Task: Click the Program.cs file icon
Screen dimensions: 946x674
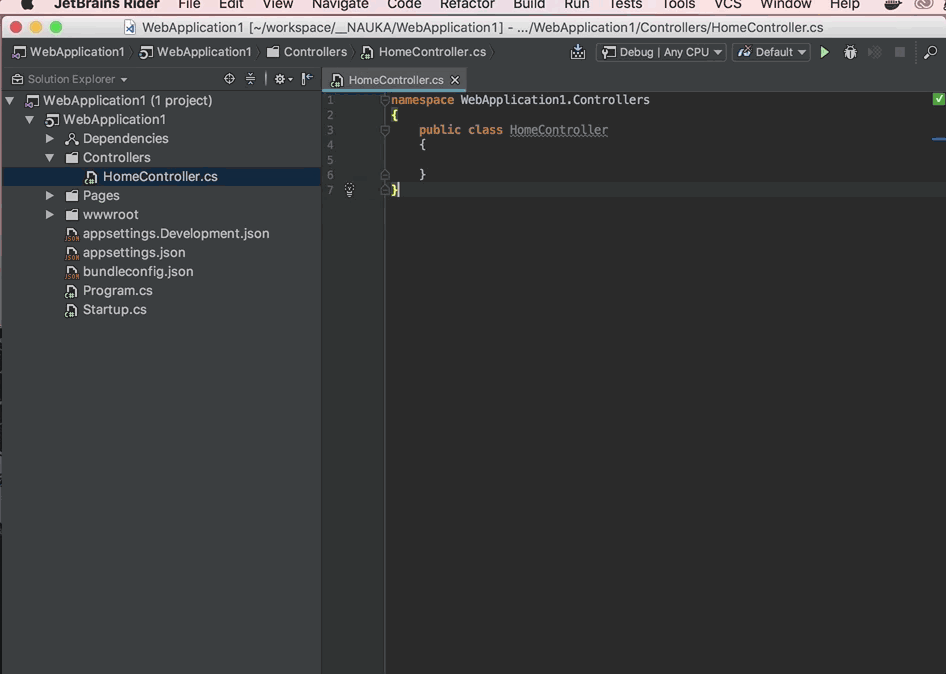Action: tap(71, 291)
